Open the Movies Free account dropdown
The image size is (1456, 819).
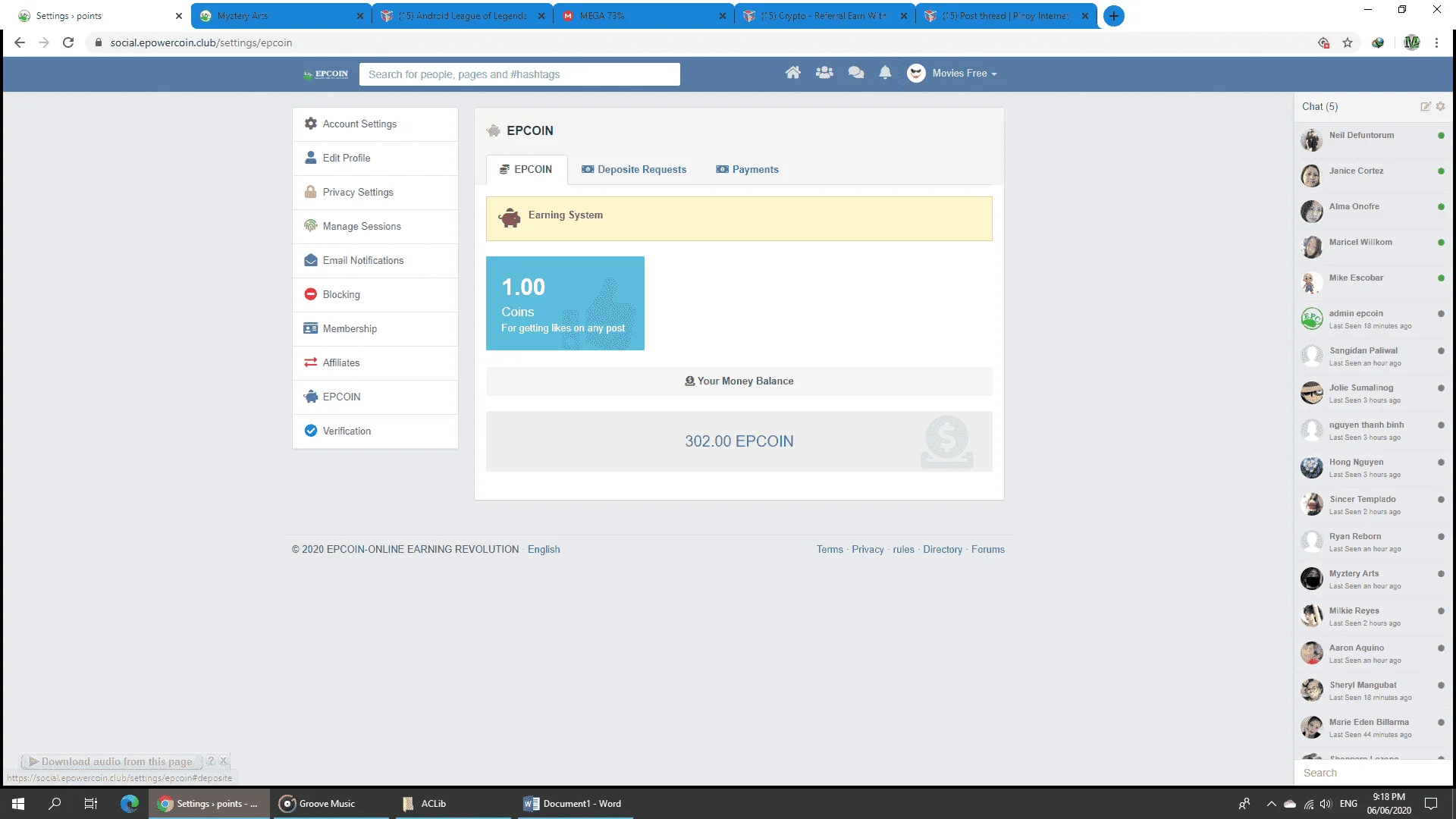tap(964, 74)
